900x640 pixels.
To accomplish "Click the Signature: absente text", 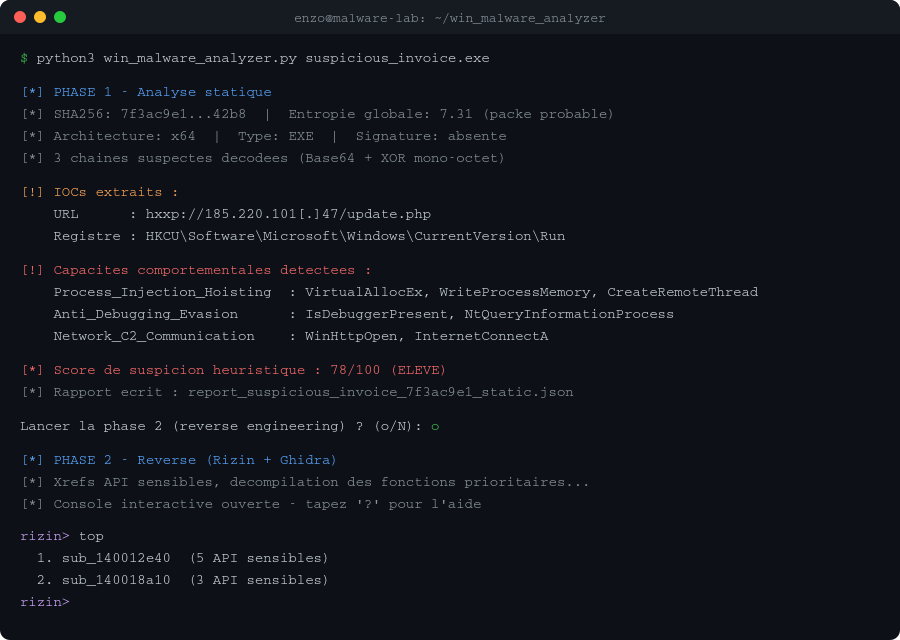I will (431, 136).
